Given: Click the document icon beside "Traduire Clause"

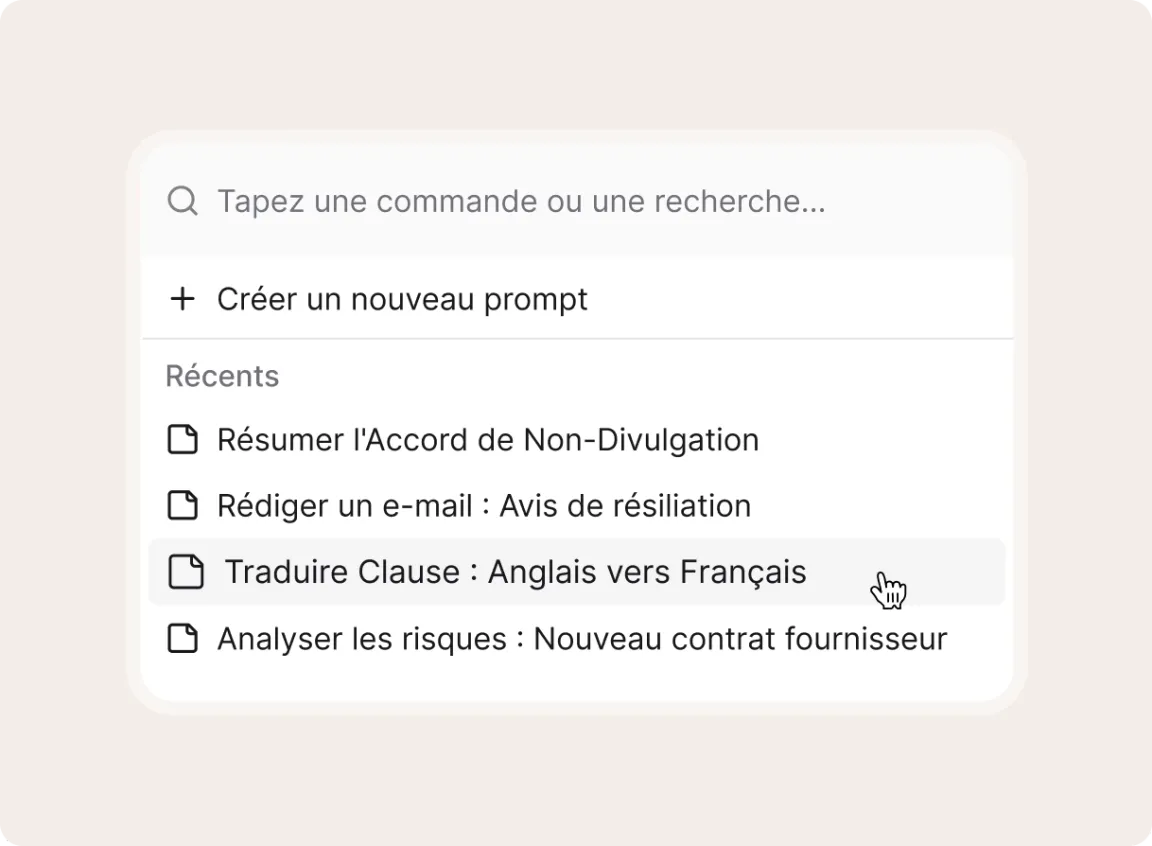Looking at the screenshot, I should point(186,572).
